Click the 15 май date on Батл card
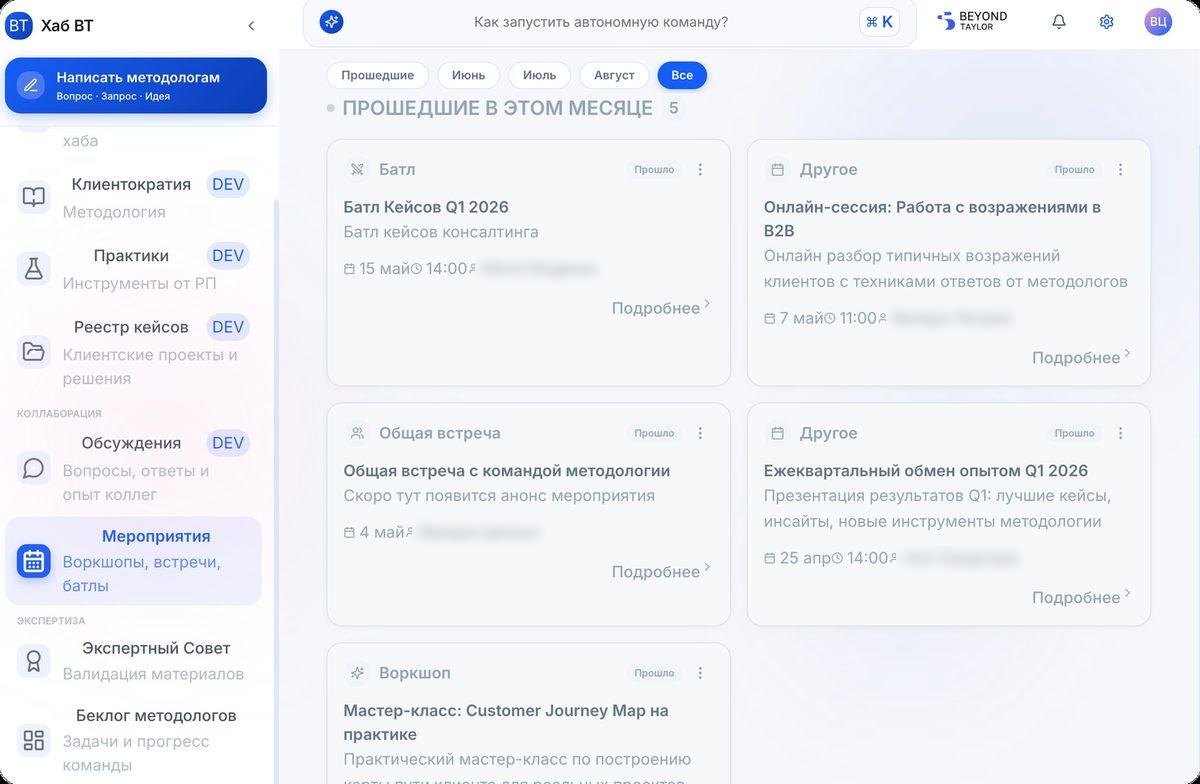Viewport: 1200px width, 784px height. click(385, 268)
